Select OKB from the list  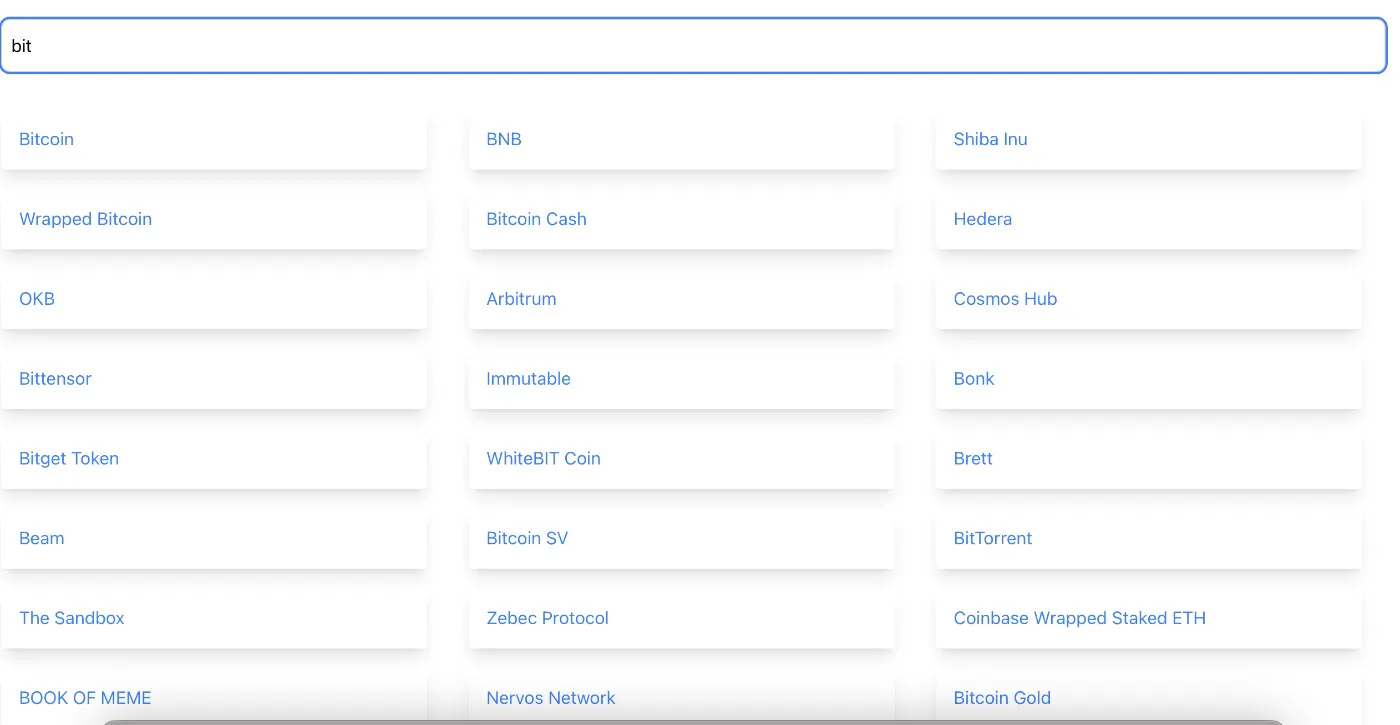click(36, 299)
